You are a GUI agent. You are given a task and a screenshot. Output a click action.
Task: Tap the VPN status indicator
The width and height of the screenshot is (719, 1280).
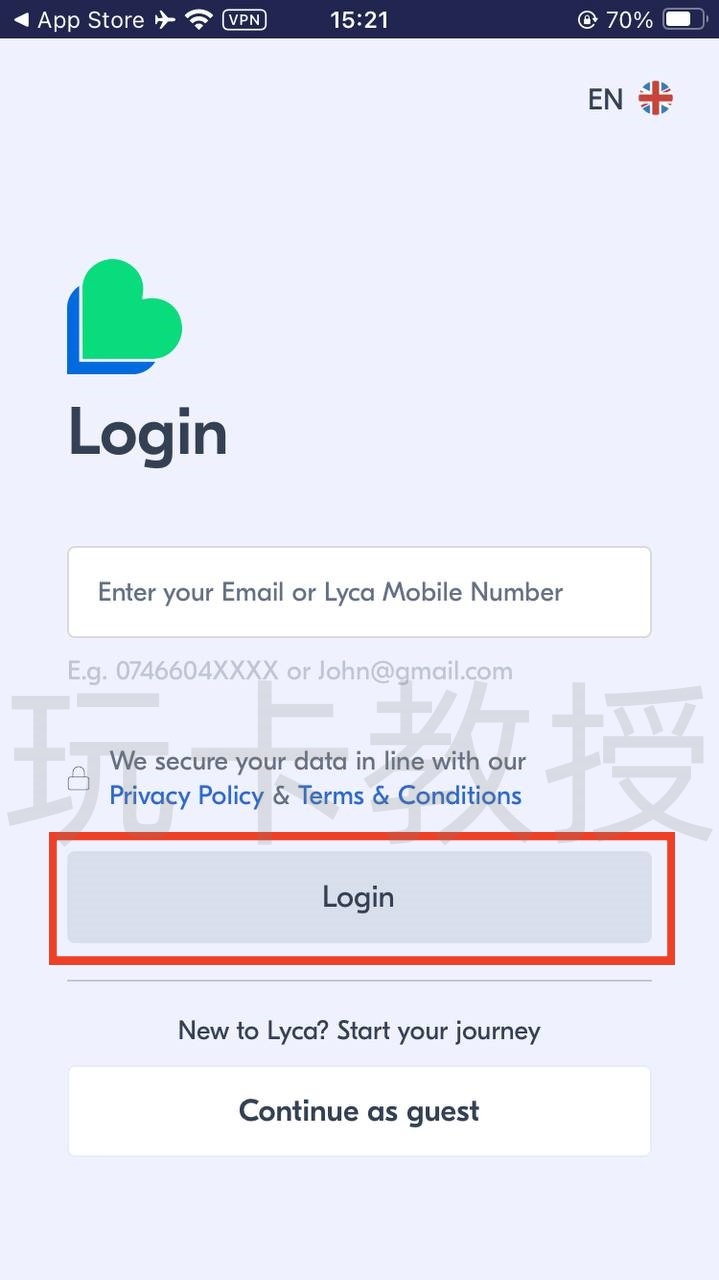coord(244,19)
